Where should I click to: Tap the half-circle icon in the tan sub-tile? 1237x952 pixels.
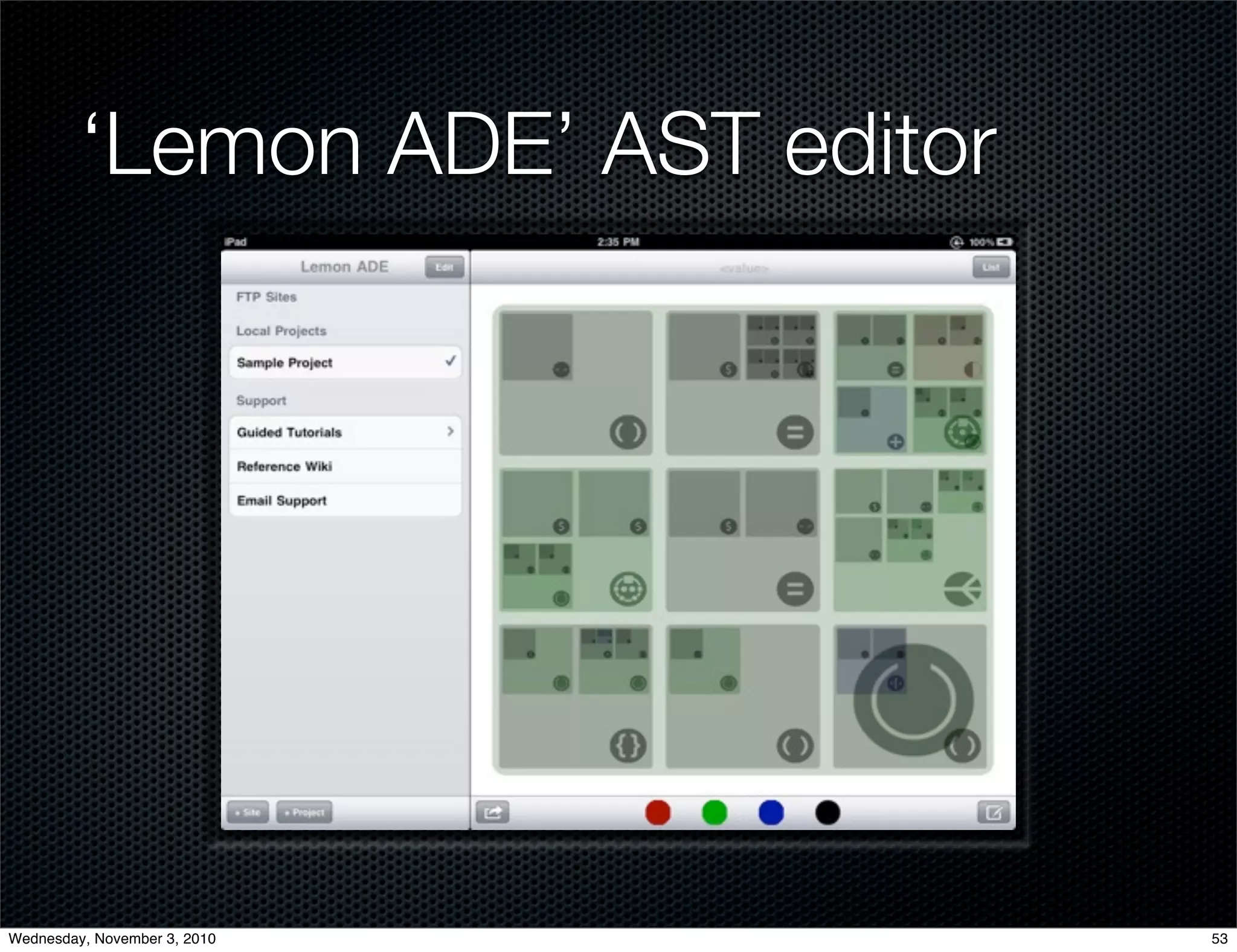click(972, 369)
